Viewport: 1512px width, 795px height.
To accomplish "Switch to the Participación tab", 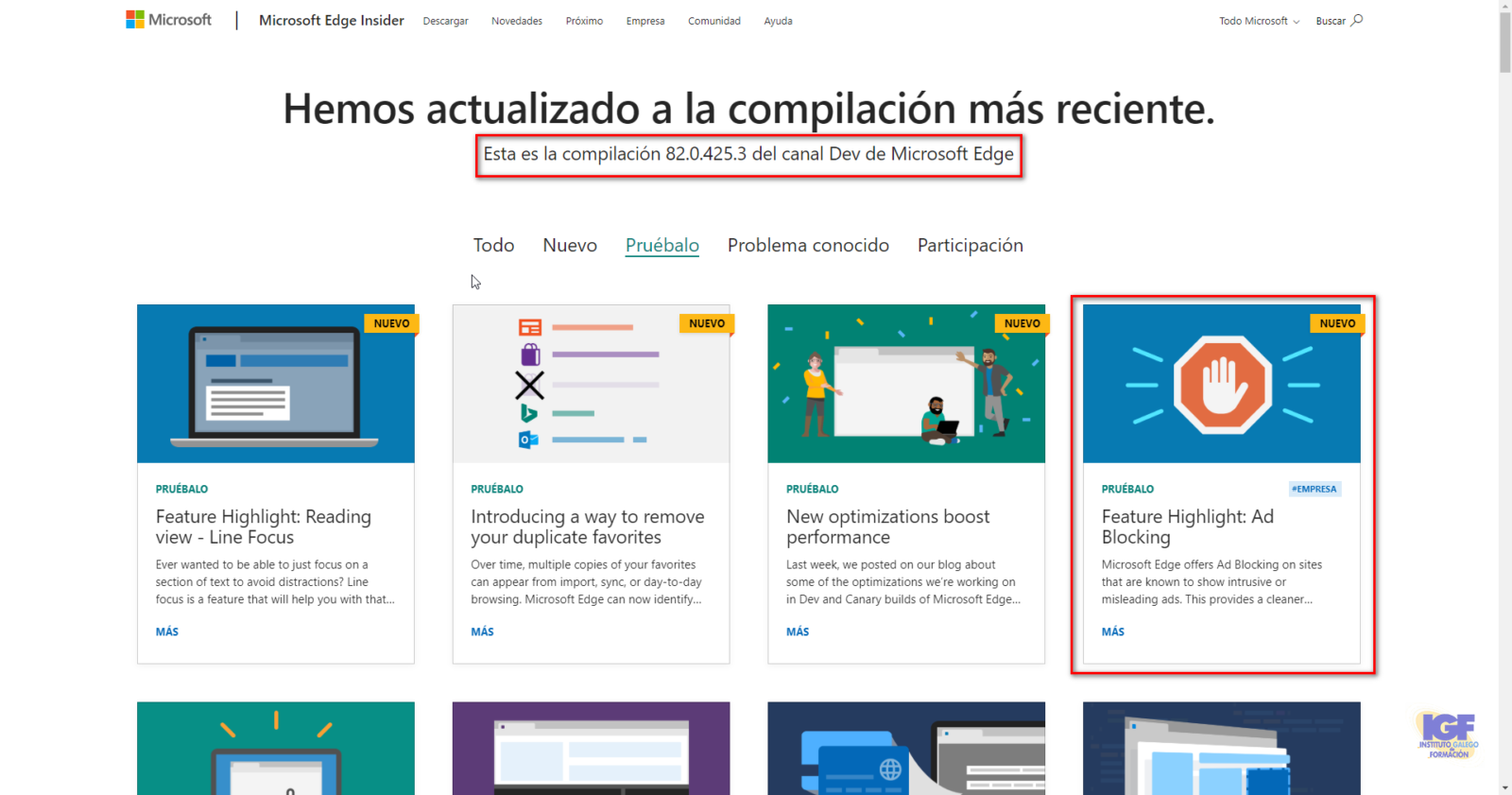I will [x=970, y=246].
